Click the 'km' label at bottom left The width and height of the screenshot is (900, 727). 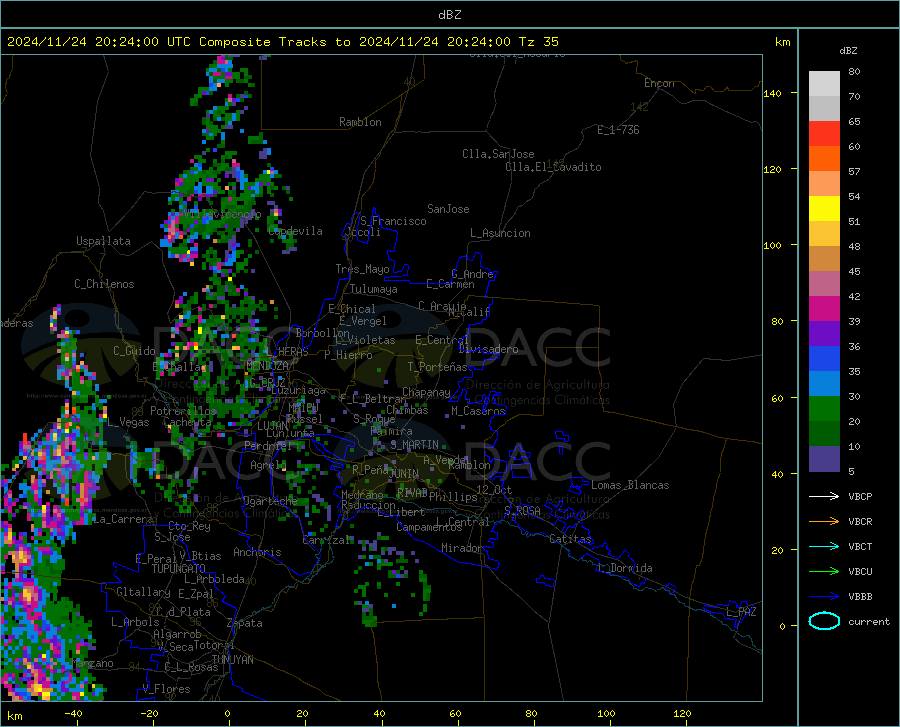point(14,716)
